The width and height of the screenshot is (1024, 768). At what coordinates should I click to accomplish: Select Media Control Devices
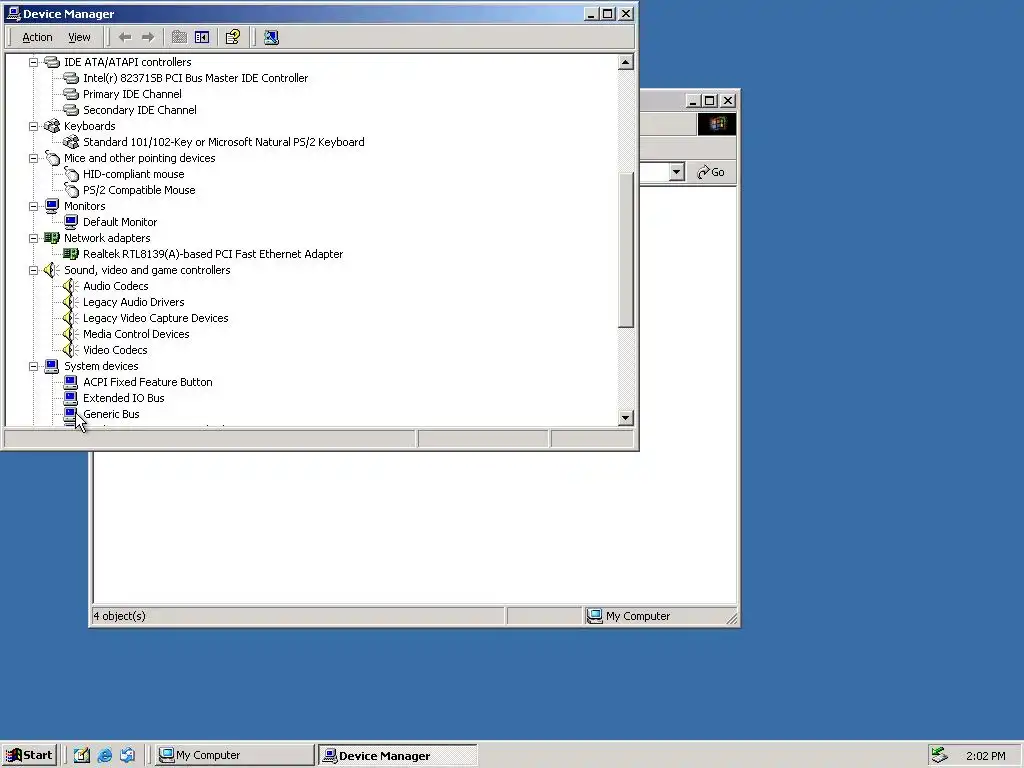pos(136,334)
